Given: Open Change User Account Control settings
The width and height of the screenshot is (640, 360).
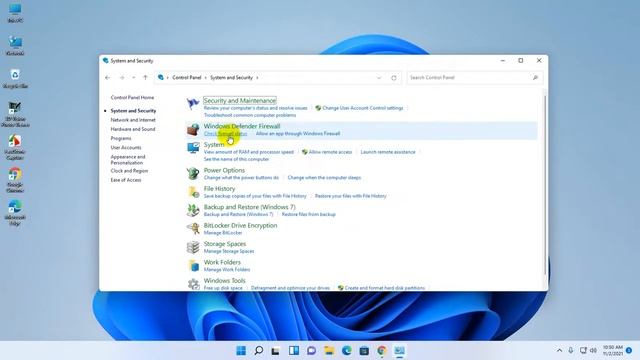Looking at the screenshot, I should click(362, 108).
